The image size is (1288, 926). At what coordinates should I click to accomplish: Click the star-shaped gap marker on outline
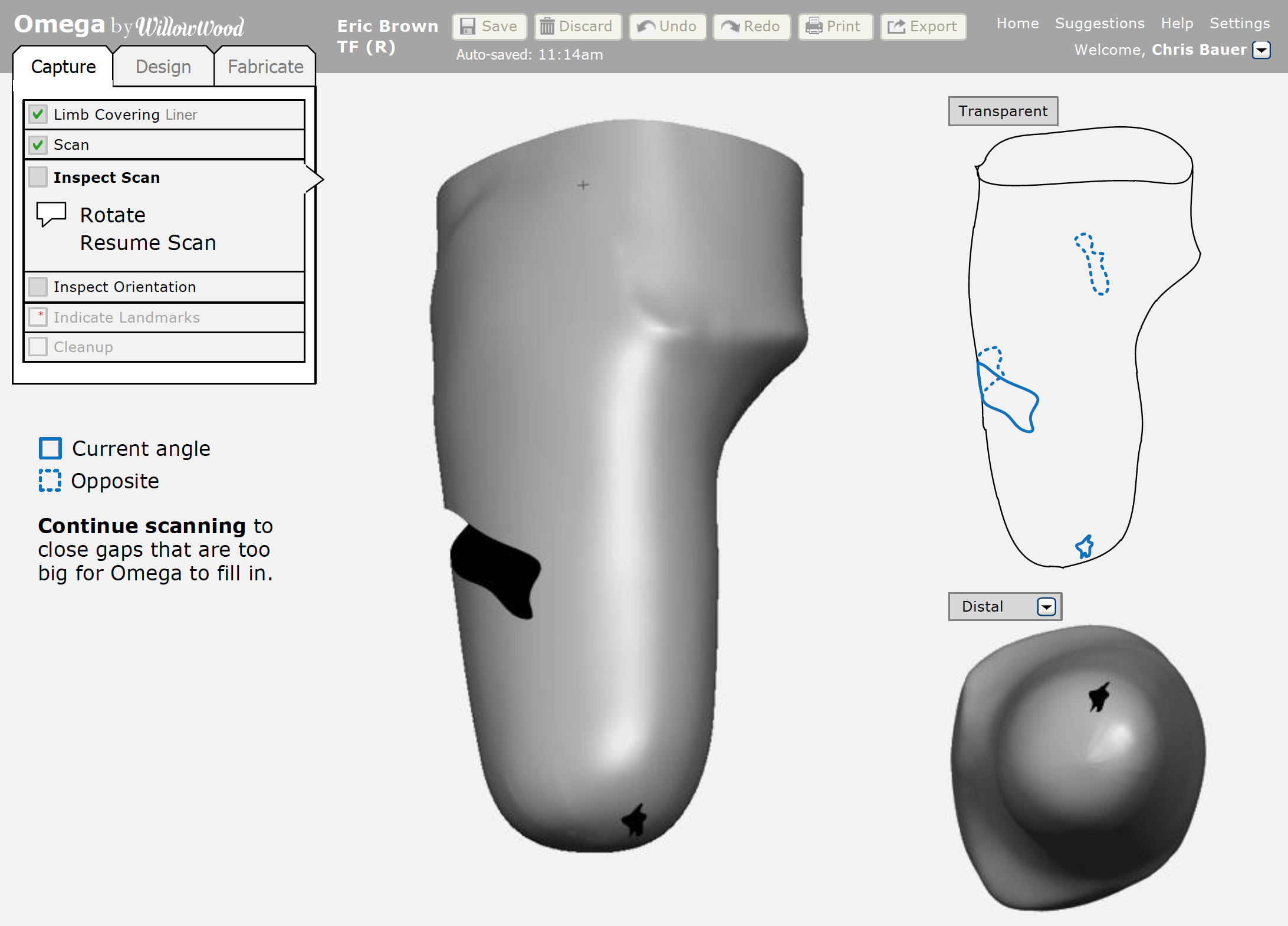coord(1084,547)
